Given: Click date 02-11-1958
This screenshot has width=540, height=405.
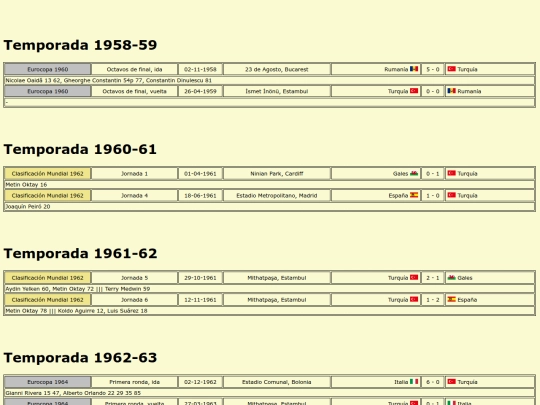Looking at the screenshot, I should tap(200, 69).
